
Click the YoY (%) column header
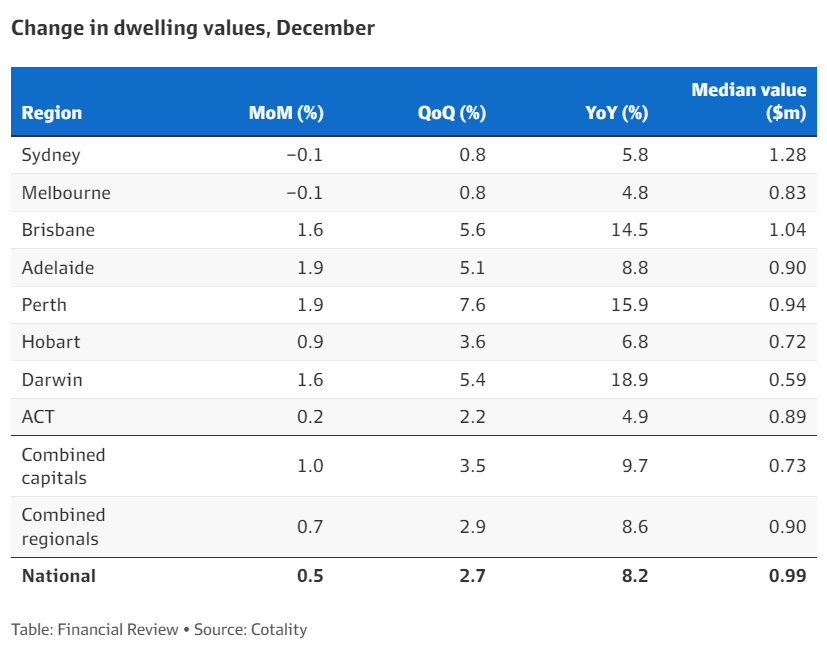click(616, 113)
